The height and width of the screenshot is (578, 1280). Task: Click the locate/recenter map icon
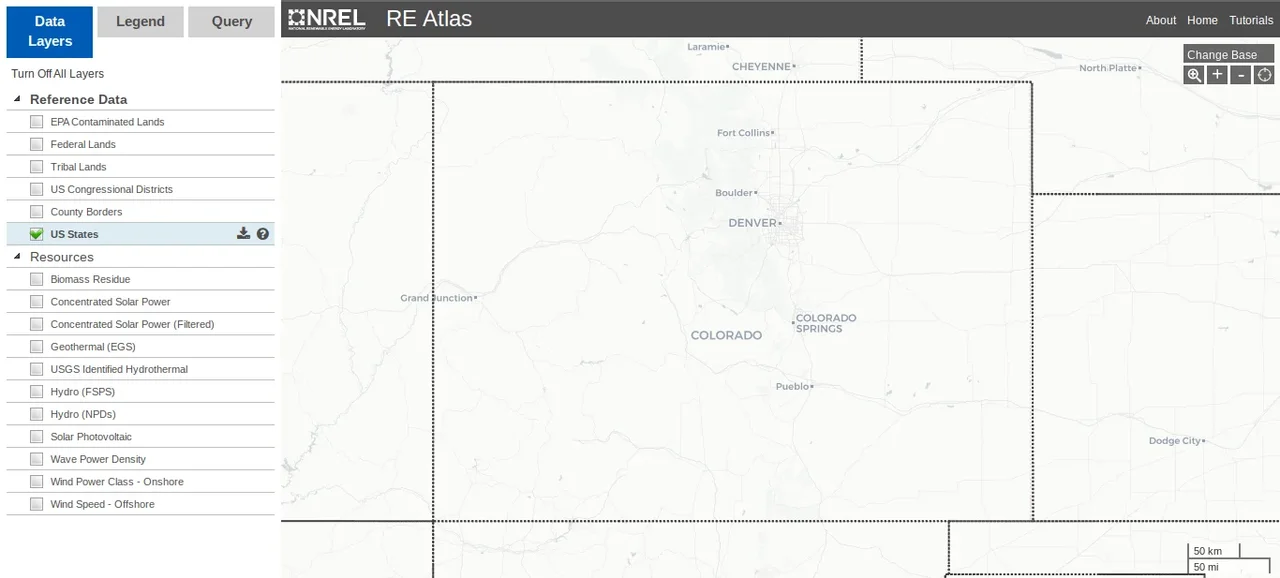1264,75
